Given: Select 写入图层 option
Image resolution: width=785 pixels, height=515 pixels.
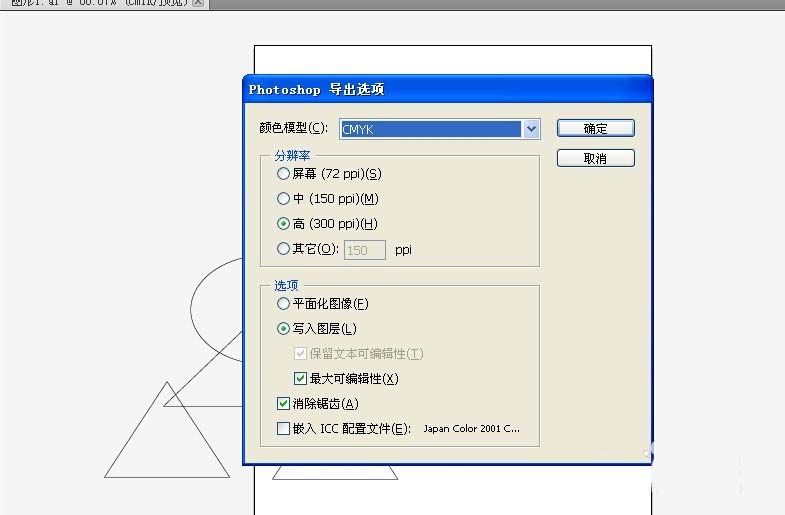Looking at the screenshot, I should (283, 329).
